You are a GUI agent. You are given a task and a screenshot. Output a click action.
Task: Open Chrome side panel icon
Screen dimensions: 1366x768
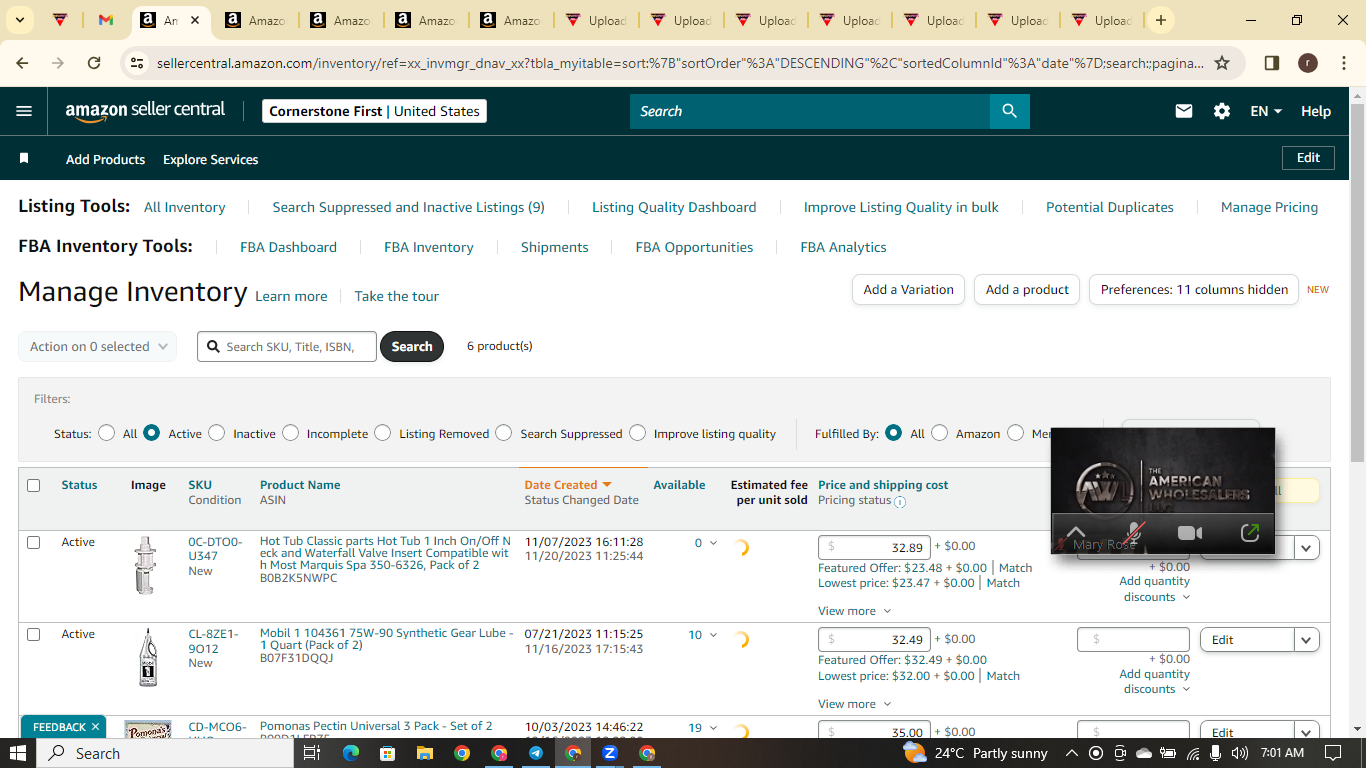coord(1272,63)
